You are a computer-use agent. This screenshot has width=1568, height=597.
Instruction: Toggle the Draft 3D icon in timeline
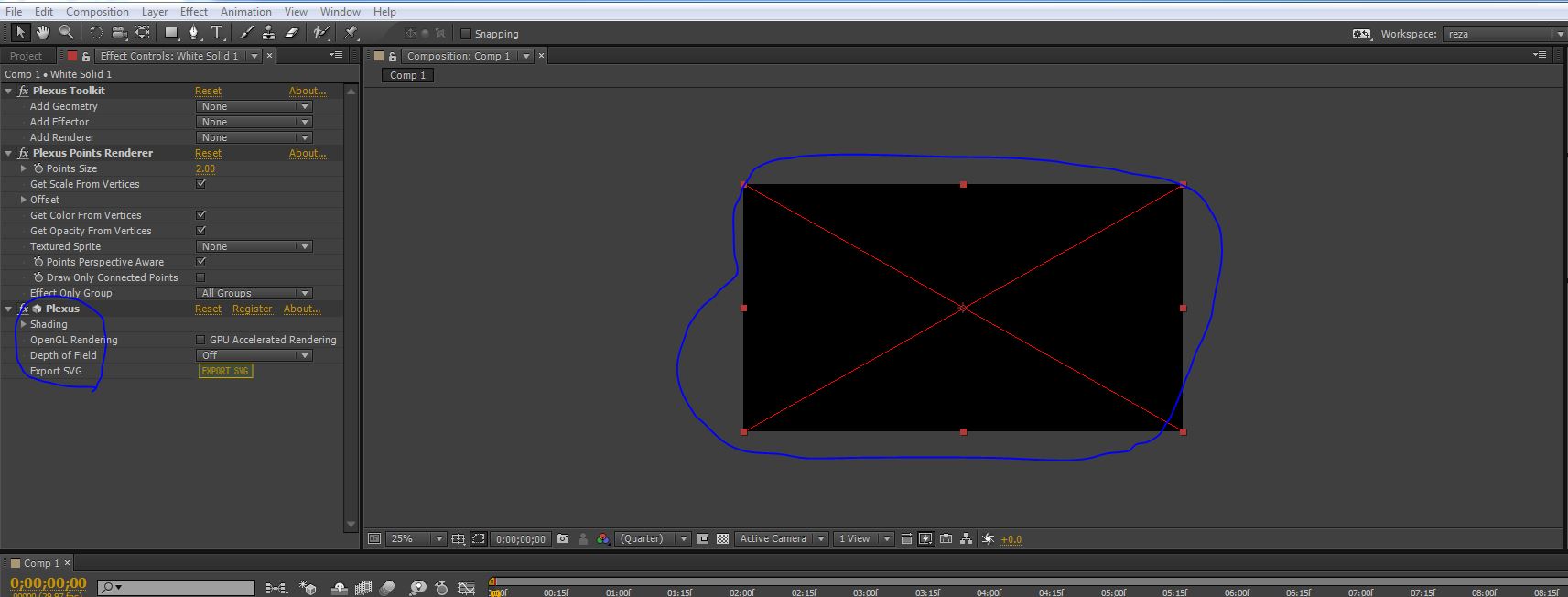(x=308, y=588)
